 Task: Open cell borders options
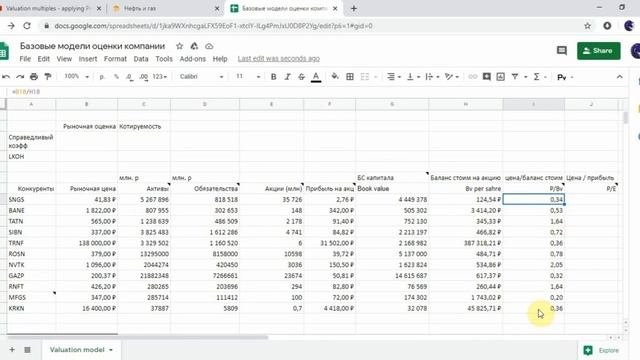pos(350,77)
